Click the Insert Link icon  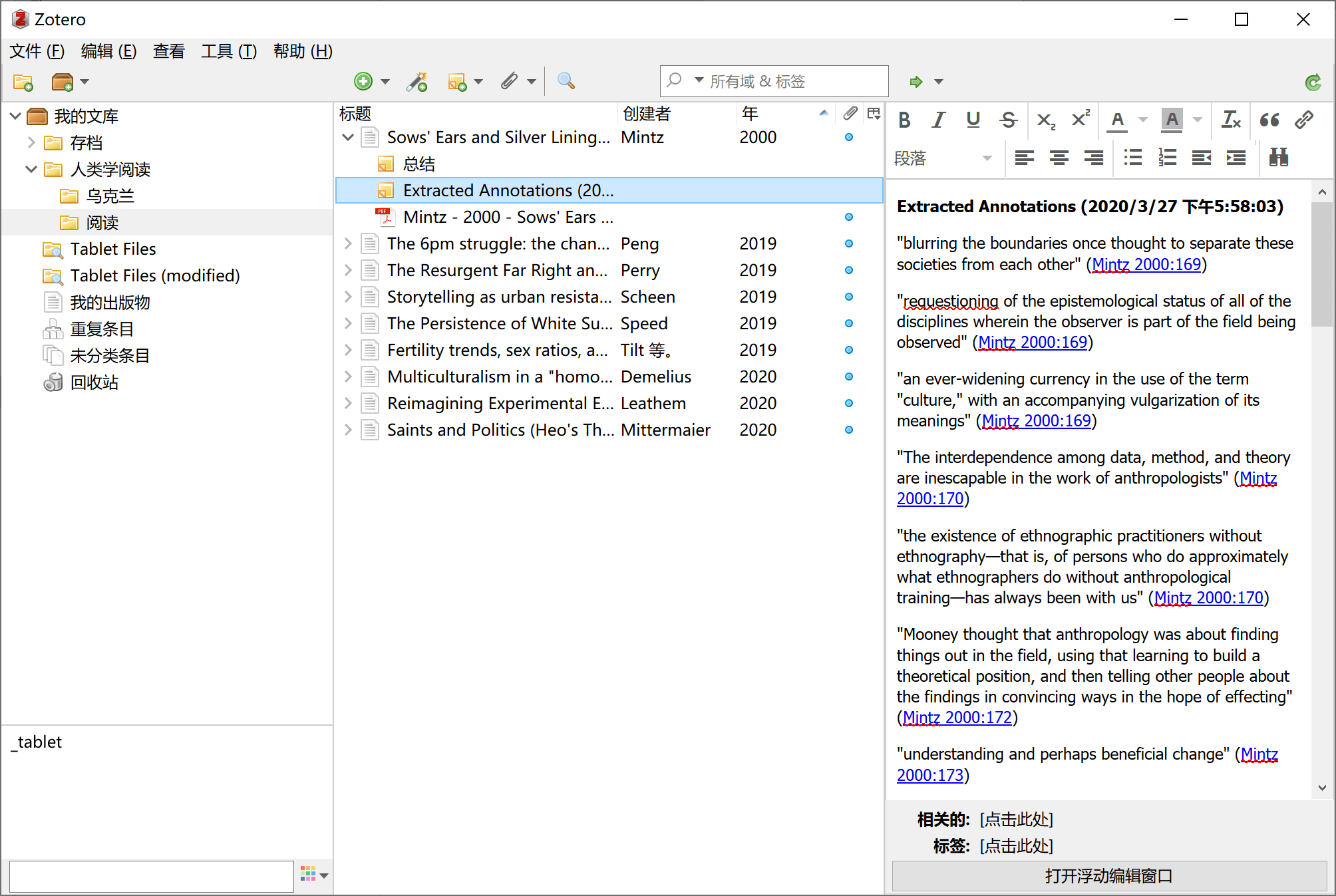[1304, 120]
